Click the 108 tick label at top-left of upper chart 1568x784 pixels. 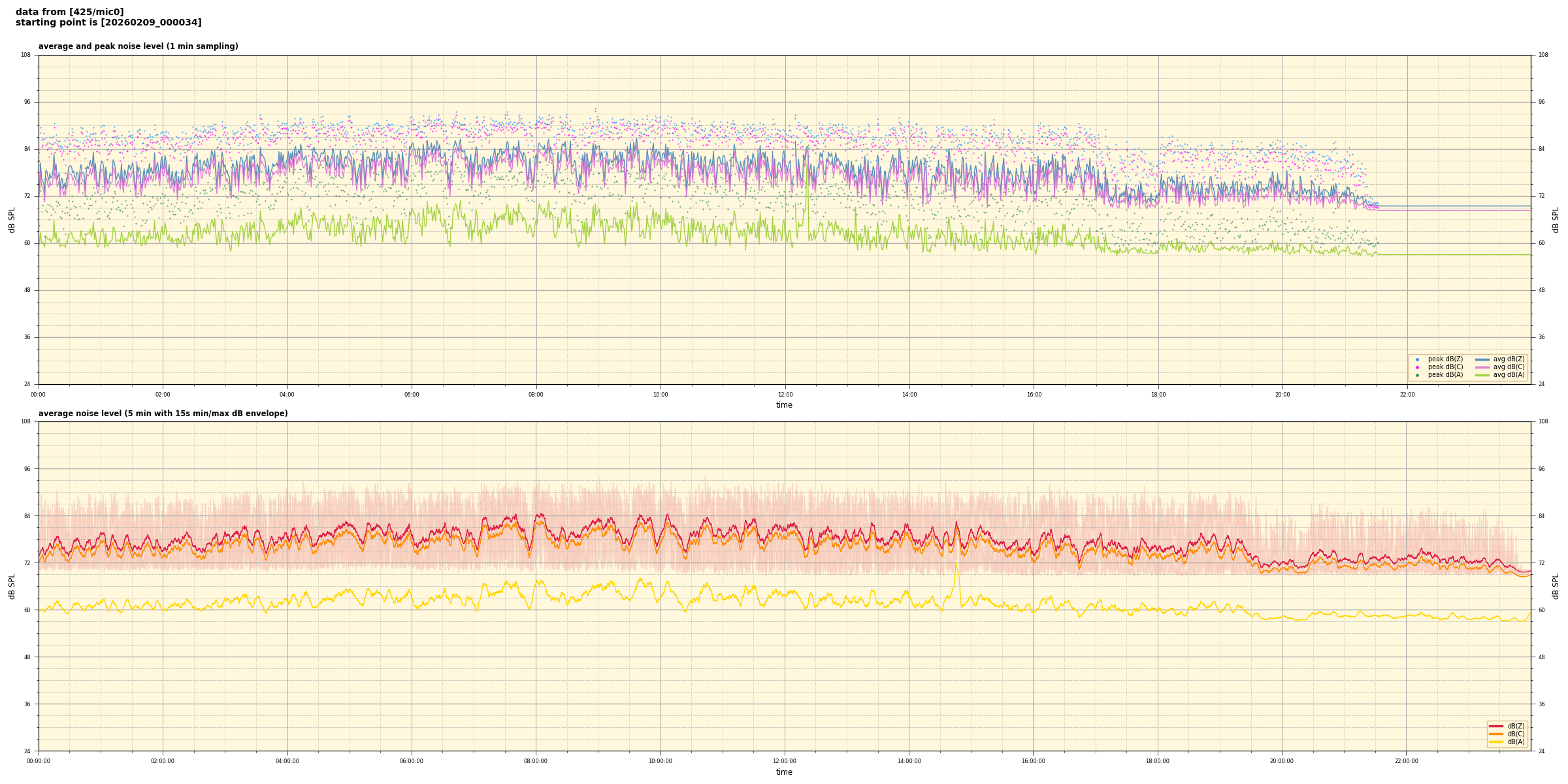[x=25, y=55]
